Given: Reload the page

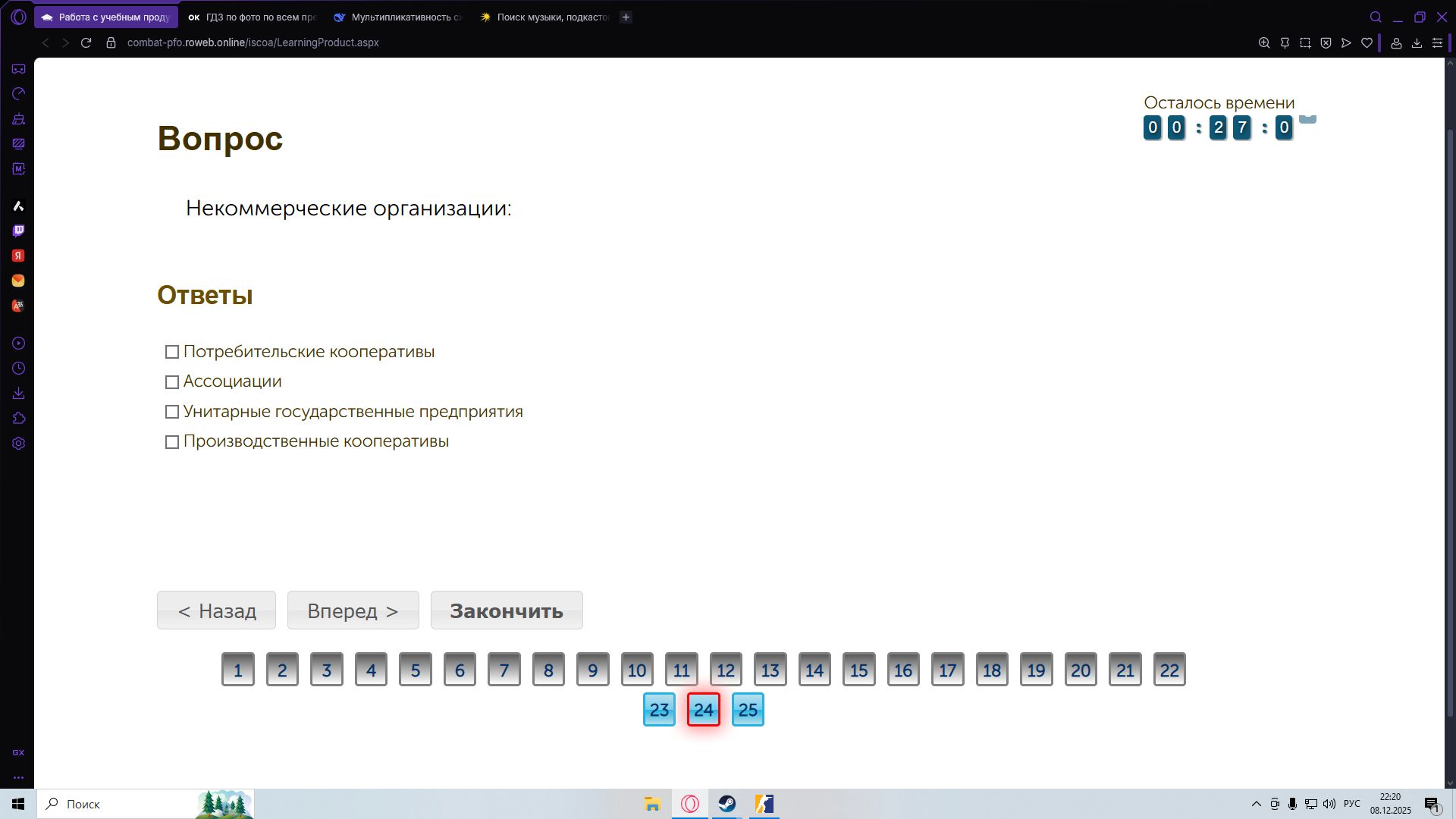Looking at the screenshot, I should (x=86, y=43).
